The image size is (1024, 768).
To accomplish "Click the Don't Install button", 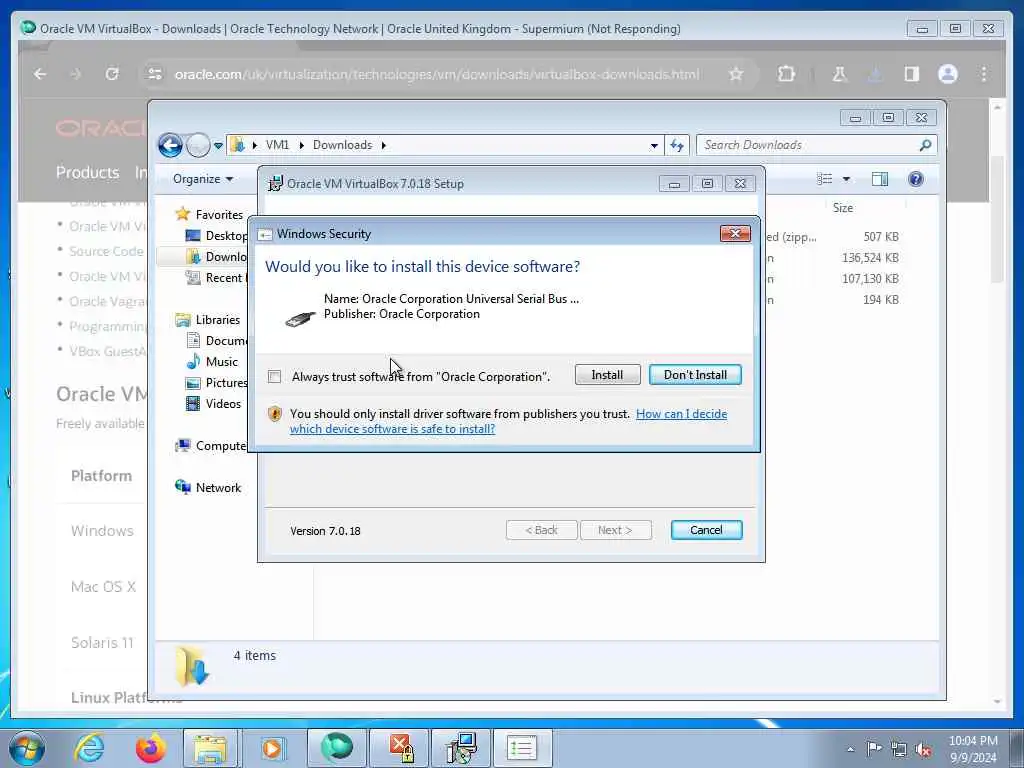I will (695, 375).
